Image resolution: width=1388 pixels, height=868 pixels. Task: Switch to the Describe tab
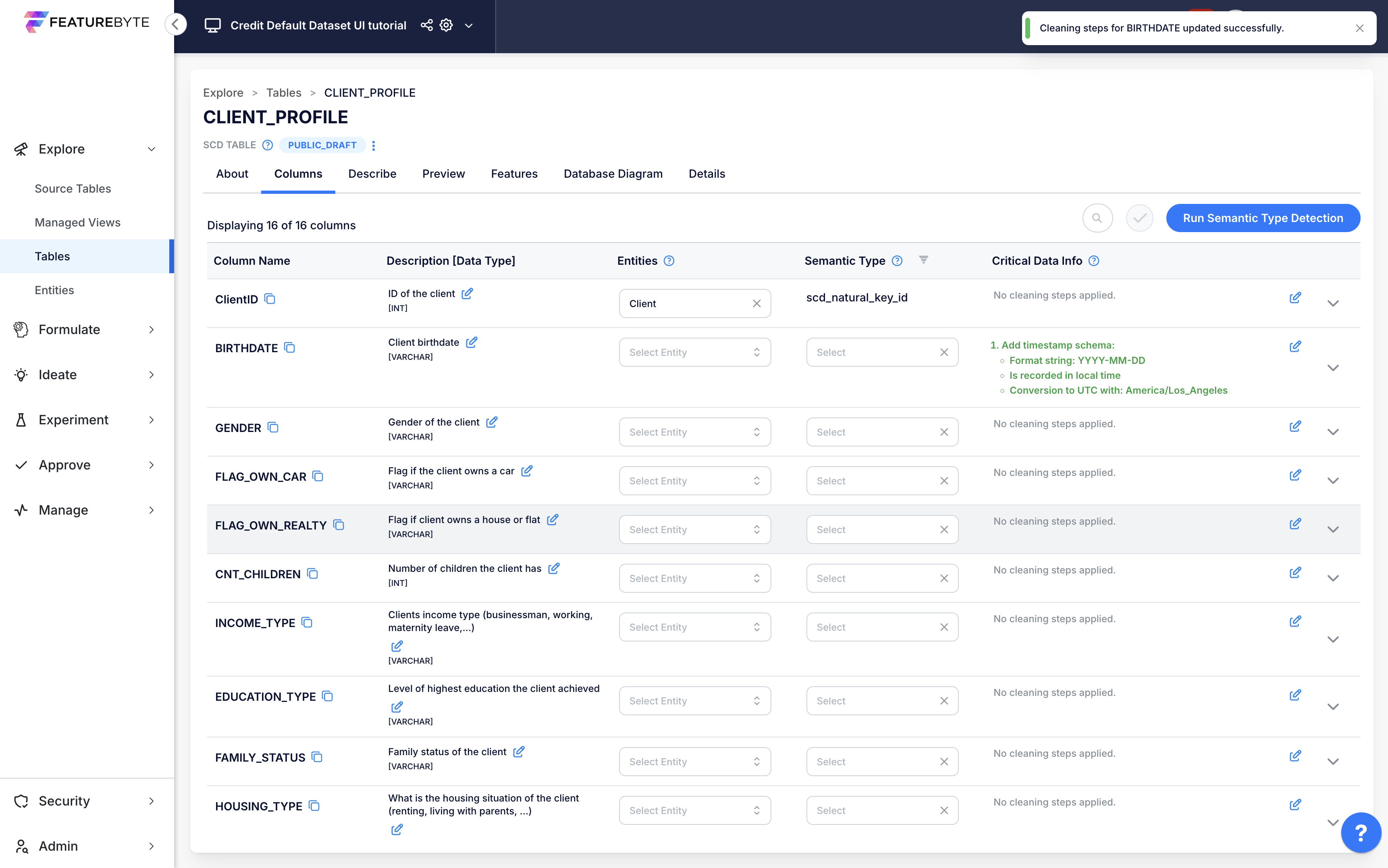(x=372, y=174)
